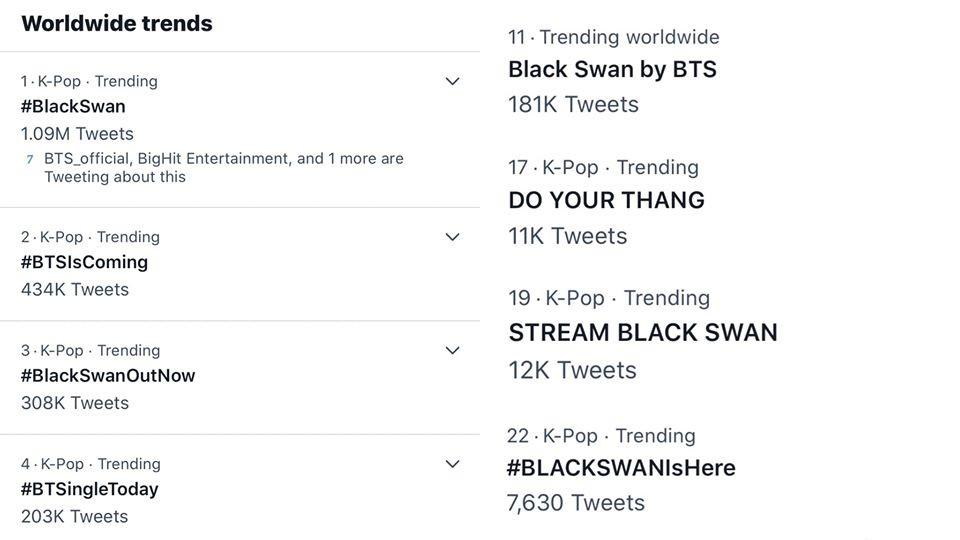Click the 'BTS_official, BigHit Entertainment' tweeting note
This screenshot has width=960, height=540.
[x=223, y=167]
